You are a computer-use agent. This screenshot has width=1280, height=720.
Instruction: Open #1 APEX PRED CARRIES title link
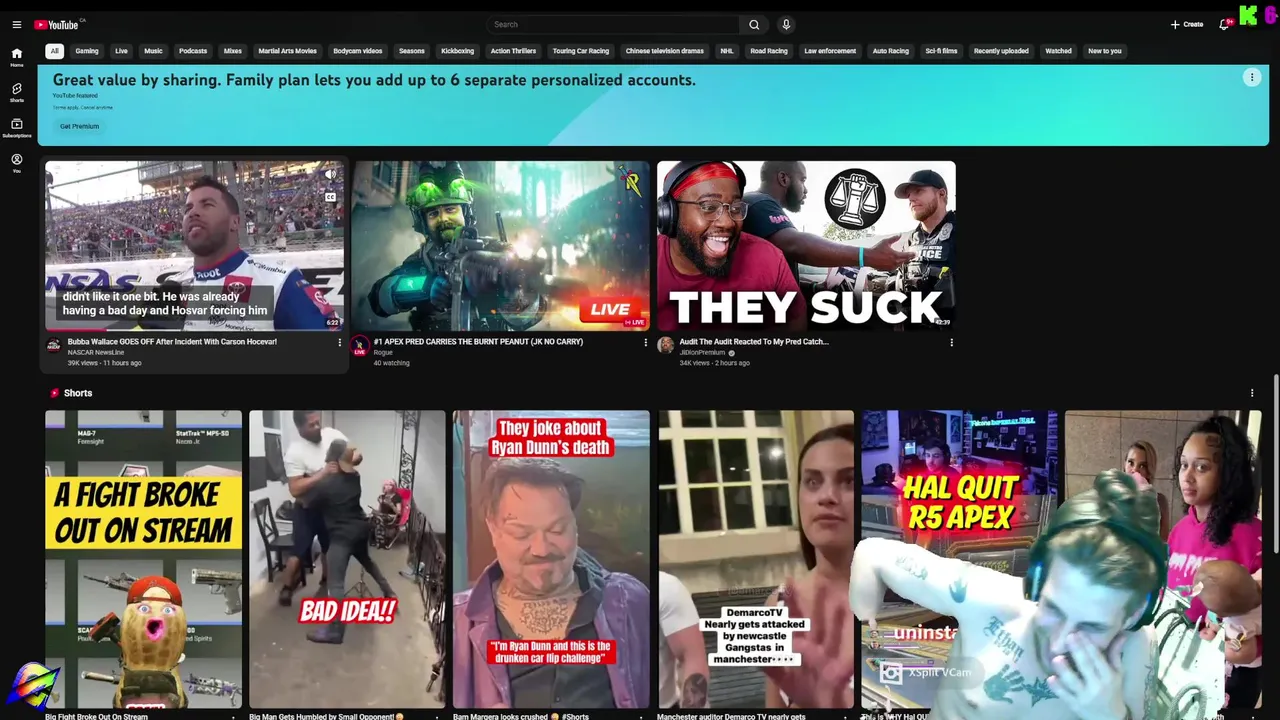click(x=478, y=342)
